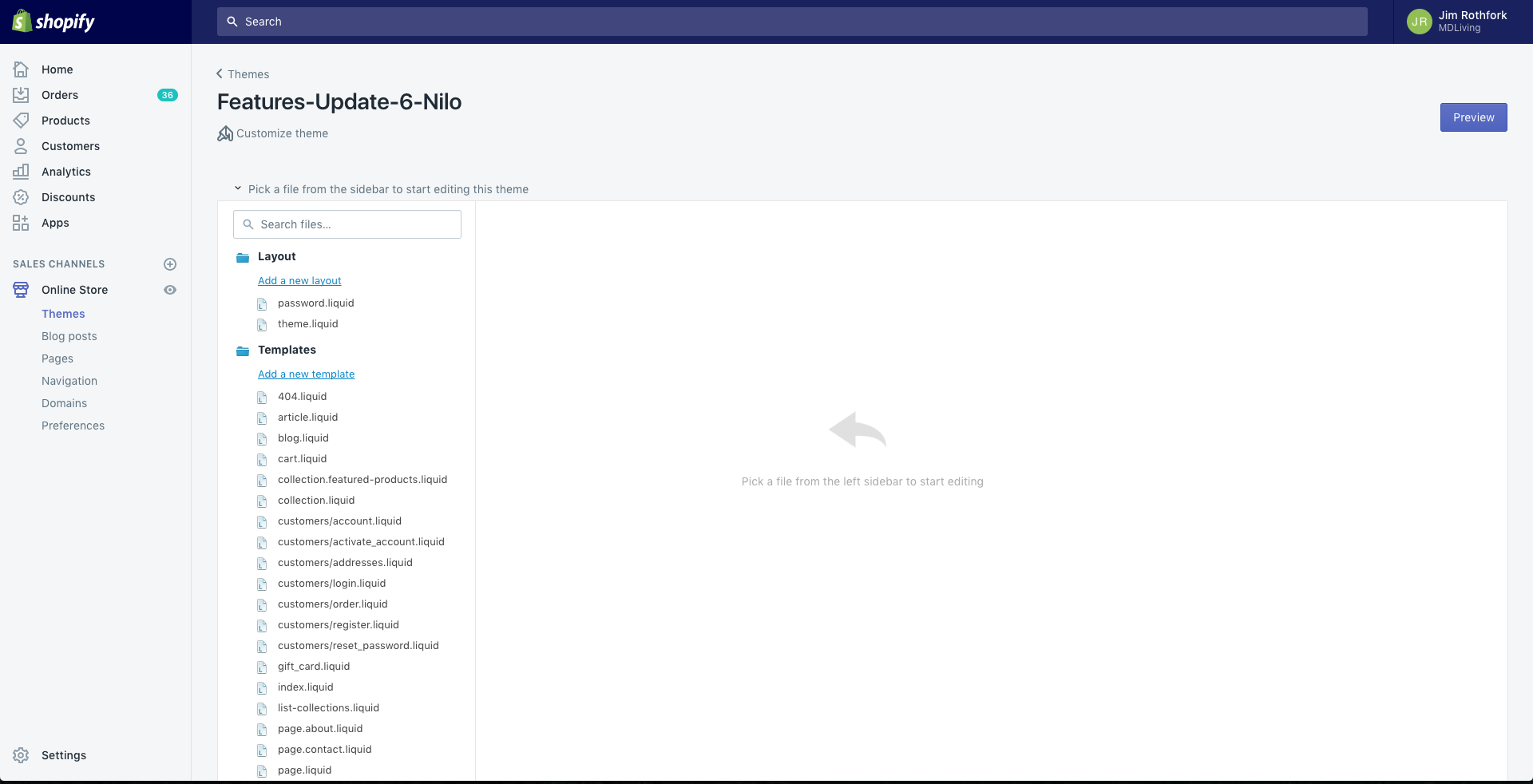Collapse the Layout folder
Screen dimensions: 1533x784
coord(243,257)
